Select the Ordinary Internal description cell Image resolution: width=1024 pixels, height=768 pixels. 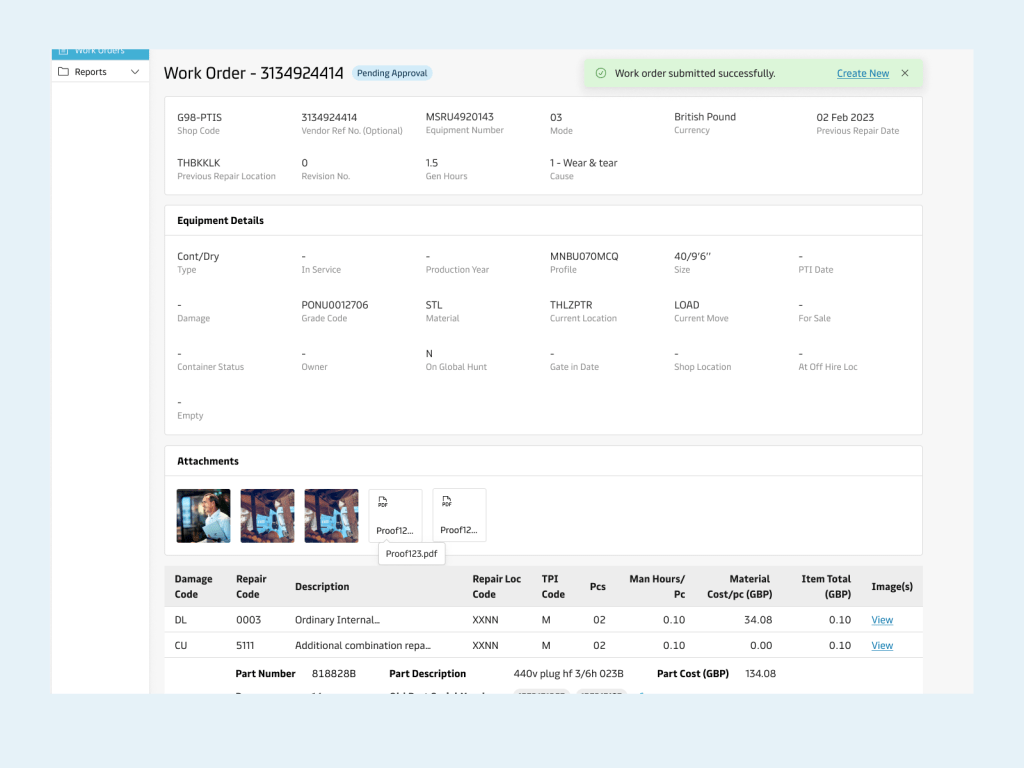point(337,620)
